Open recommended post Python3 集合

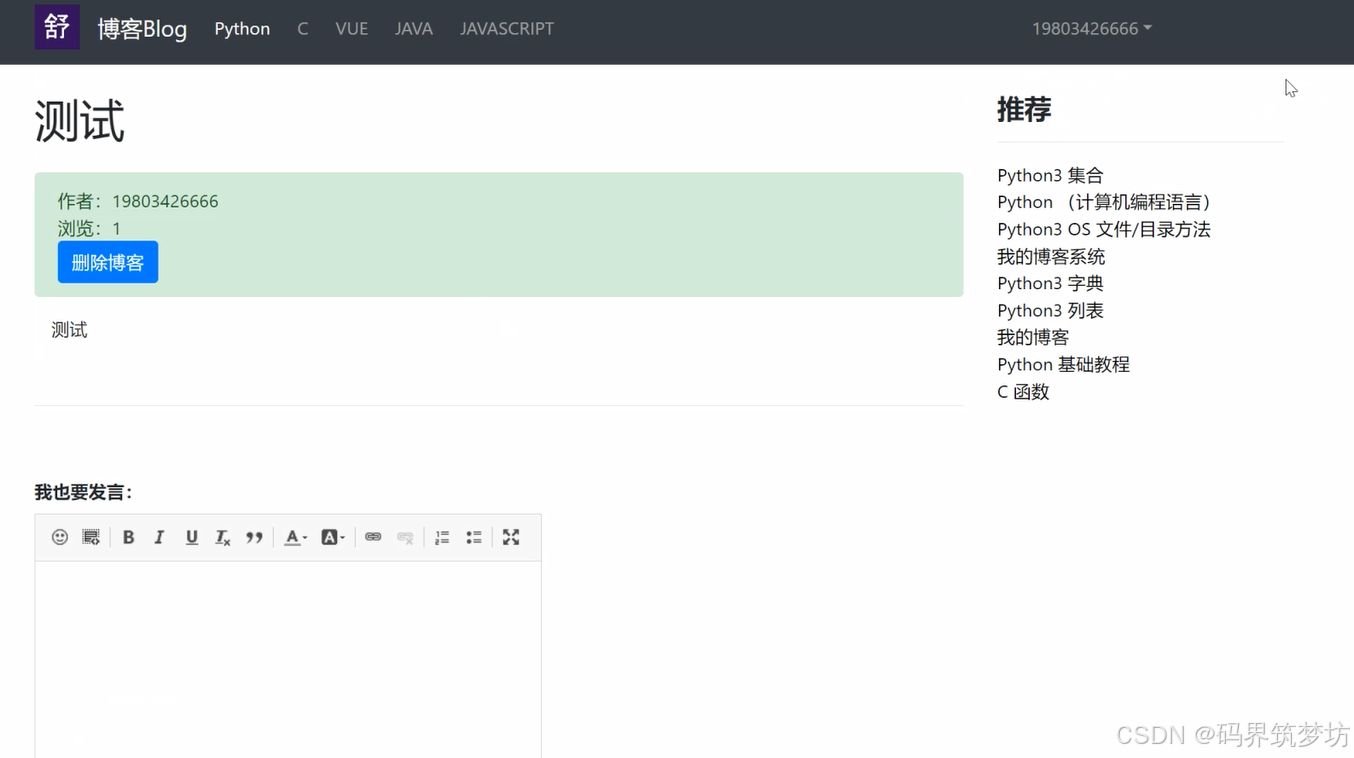[x=1050, y=175]
